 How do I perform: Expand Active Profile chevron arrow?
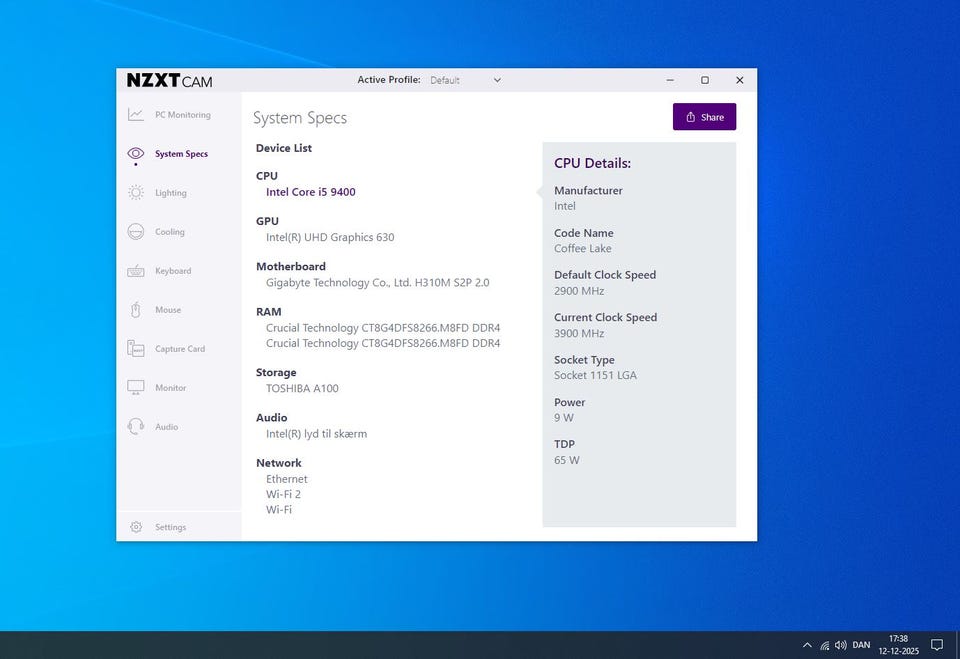[497, 80]
